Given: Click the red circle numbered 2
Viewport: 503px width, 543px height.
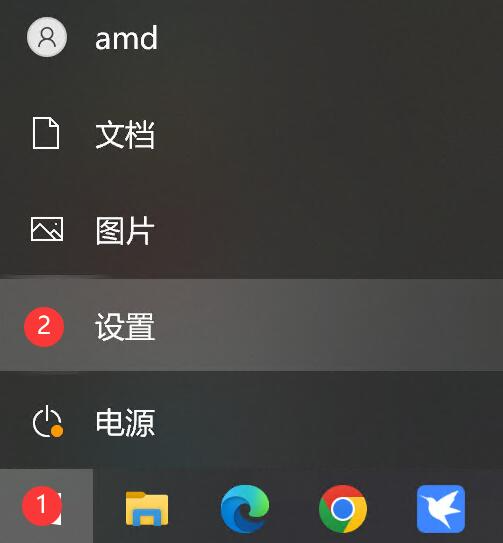Looking at the screenshot, I should pyautogui.click(x=44, y=327).
